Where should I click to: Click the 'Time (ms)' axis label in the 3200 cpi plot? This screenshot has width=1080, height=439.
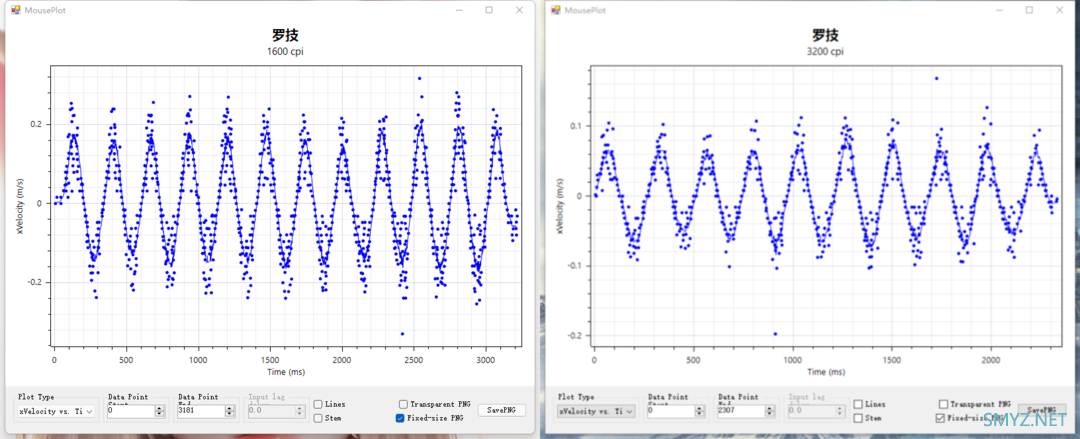(x=826, y=371)
